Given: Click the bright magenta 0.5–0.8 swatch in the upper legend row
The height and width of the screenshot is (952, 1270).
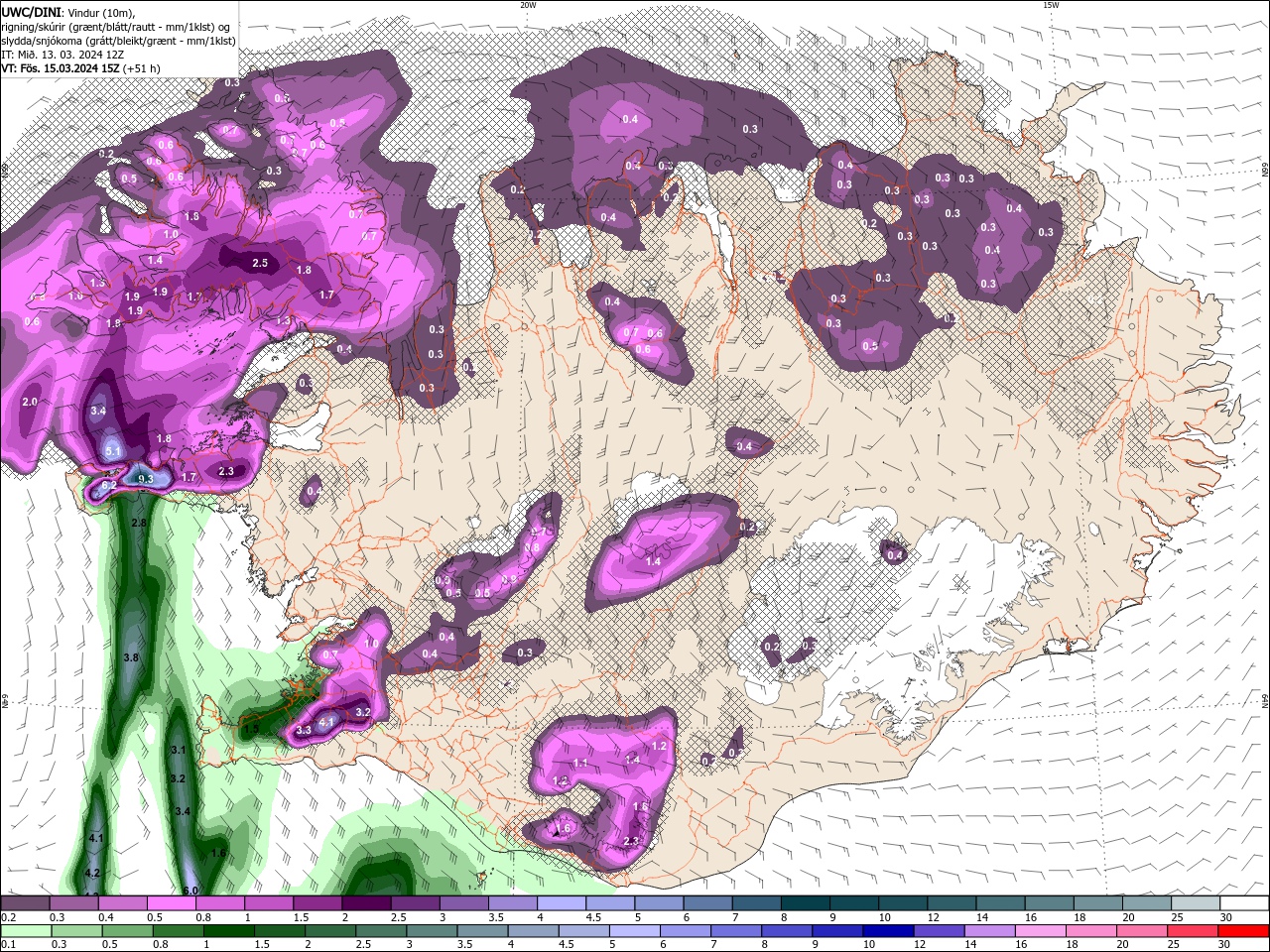Looking at the screenshot, I should (172, 903).
